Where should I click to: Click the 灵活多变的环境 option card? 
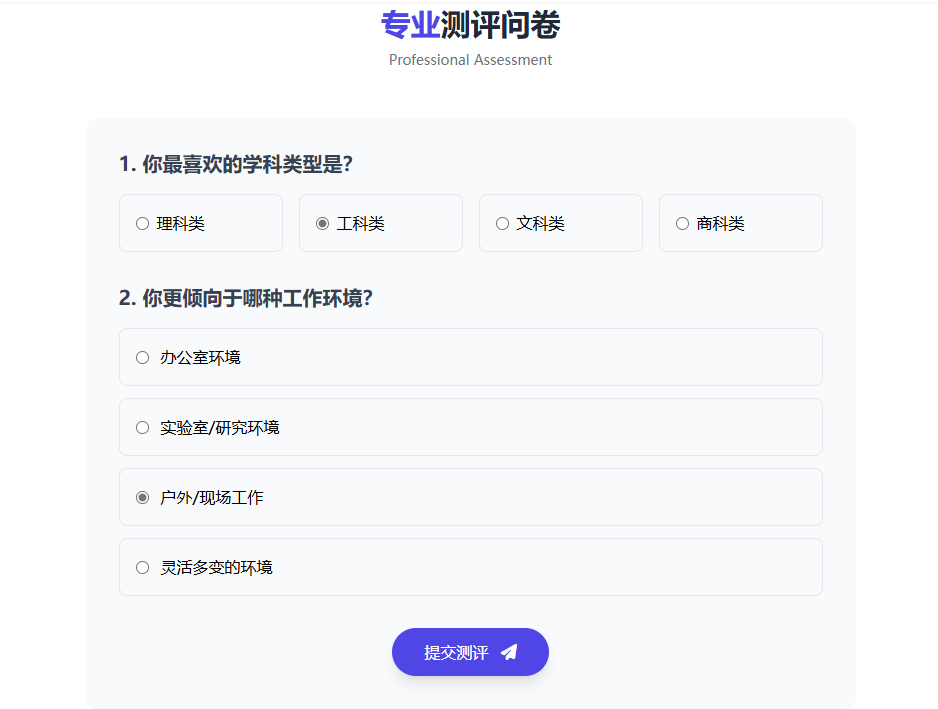[x=470, y=566]
